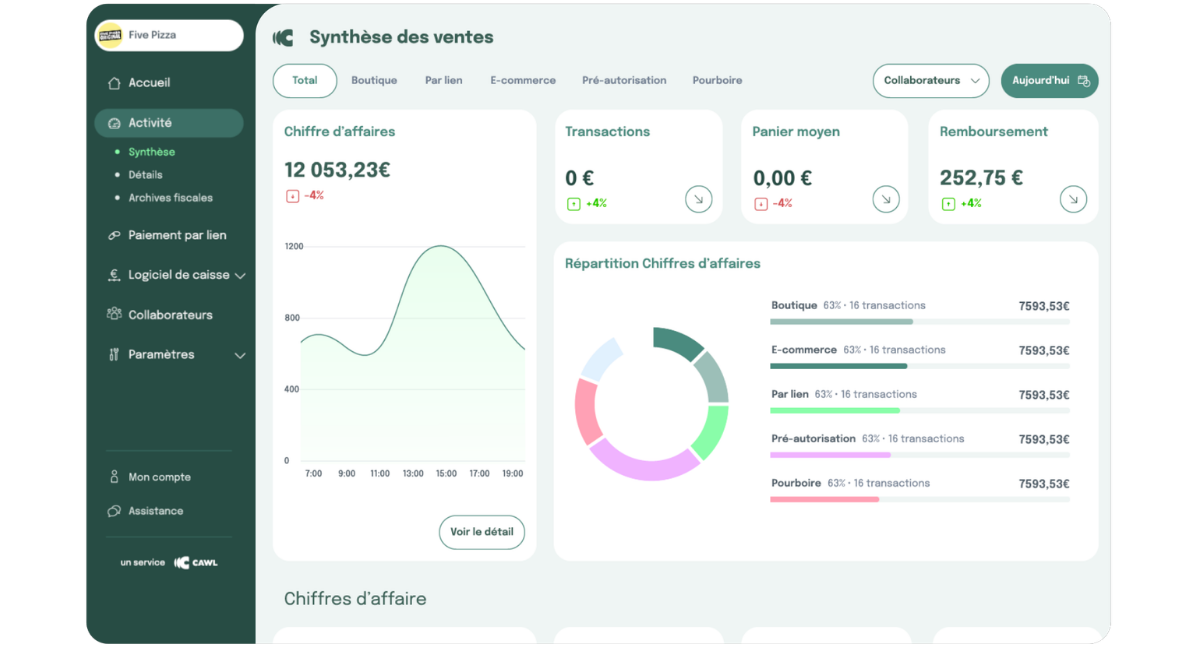The width and height of the screenshot is (1200, 645).
Task: Click the Accueil home icon in sidebar
Action: [x=114, y=83]
